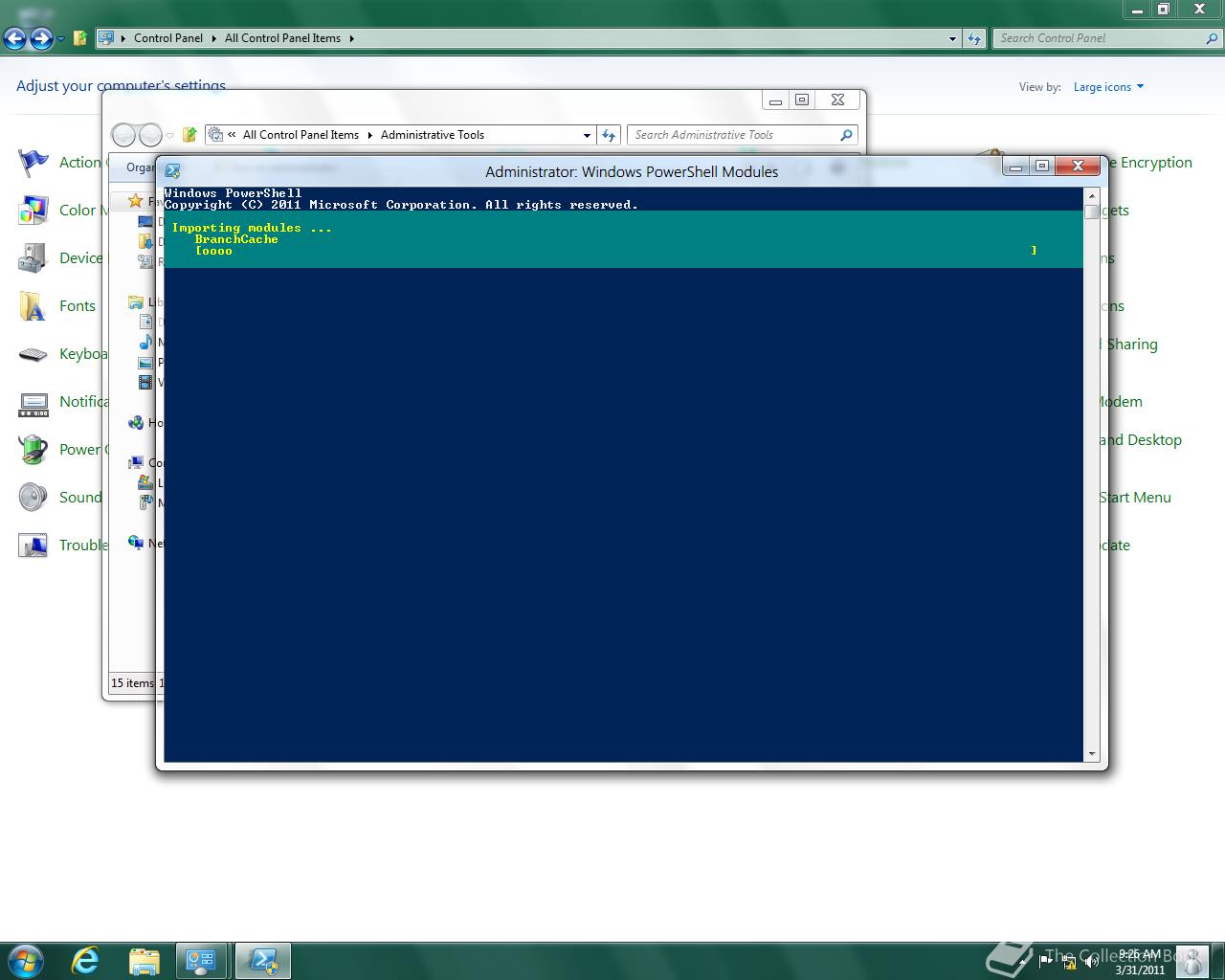Refresh the Control Panel address bar

click(974, 38)
